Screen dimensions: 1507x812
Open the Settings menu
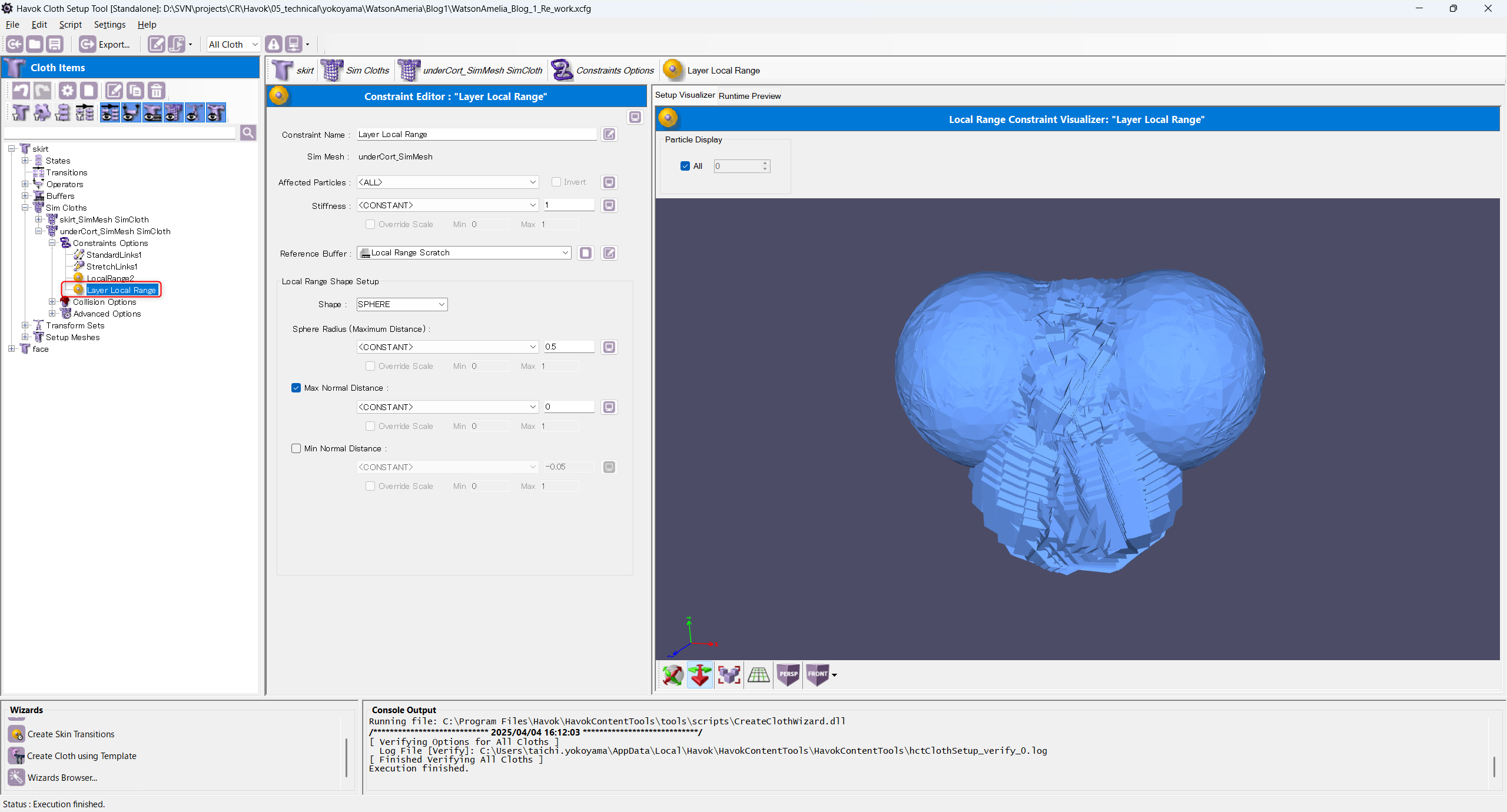(110, 24)
